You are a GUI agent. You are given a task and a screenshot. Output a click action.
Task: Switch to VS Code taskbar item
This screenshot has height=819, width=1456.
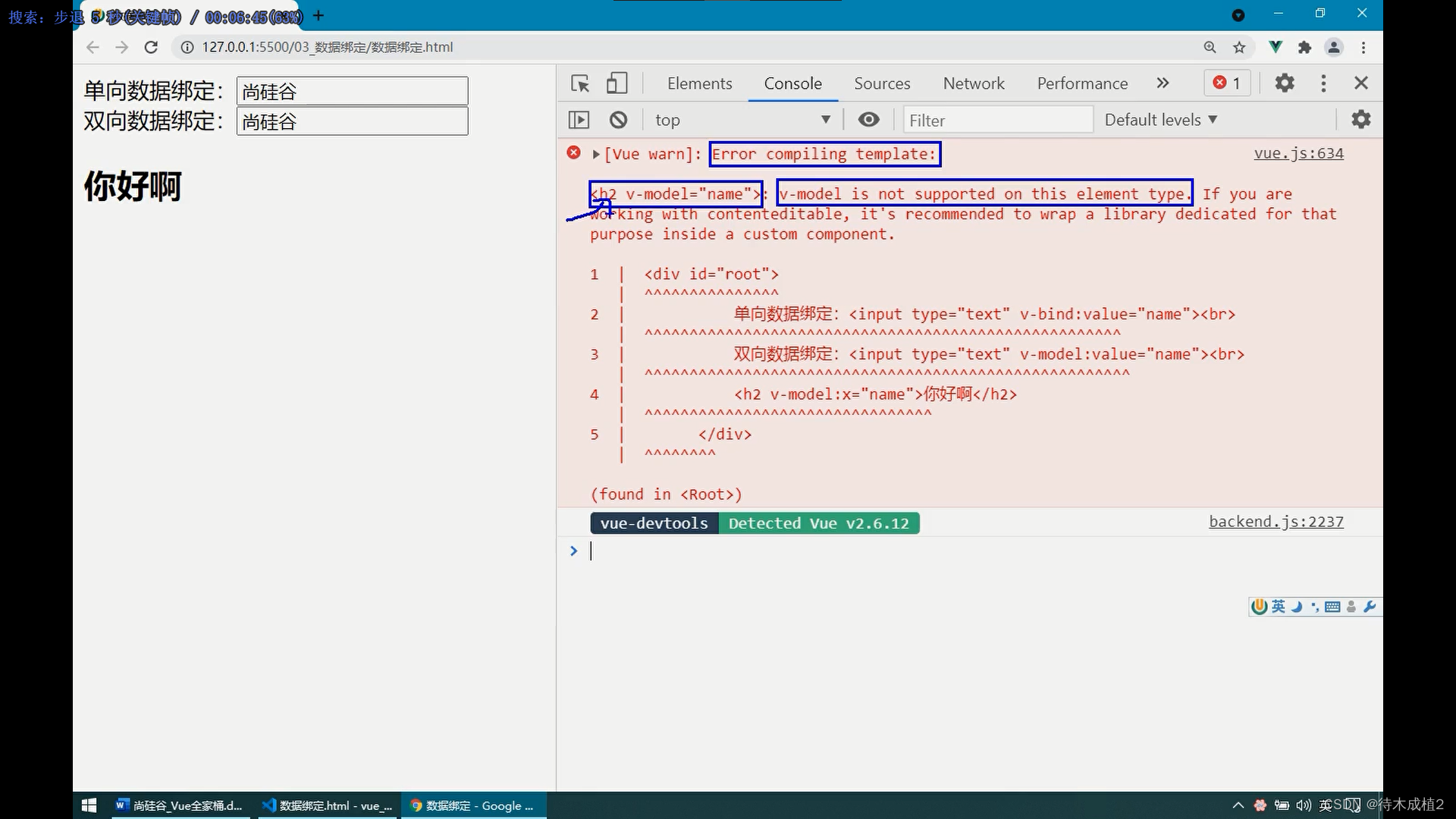point(327,805)
